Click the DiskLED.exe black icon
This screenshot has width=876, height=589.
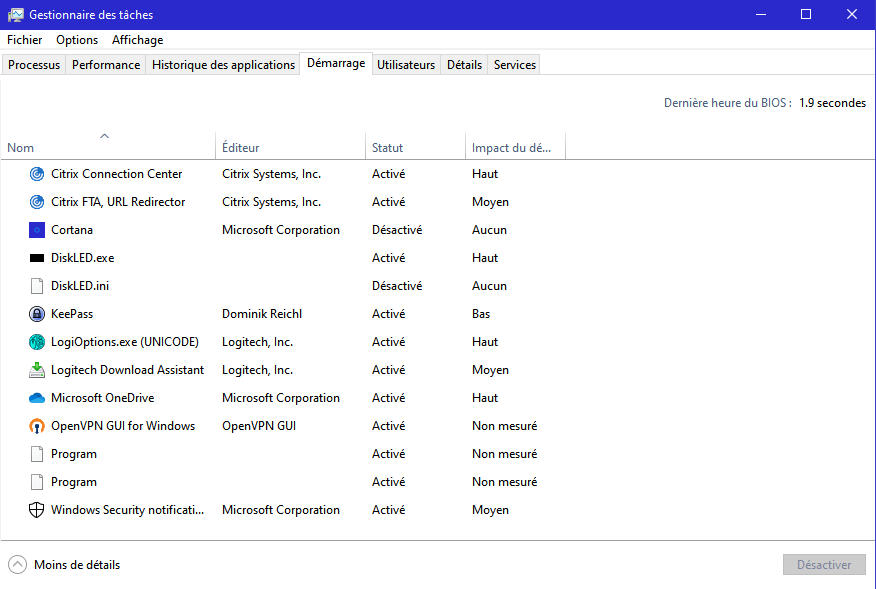click(x=37, y=258)
